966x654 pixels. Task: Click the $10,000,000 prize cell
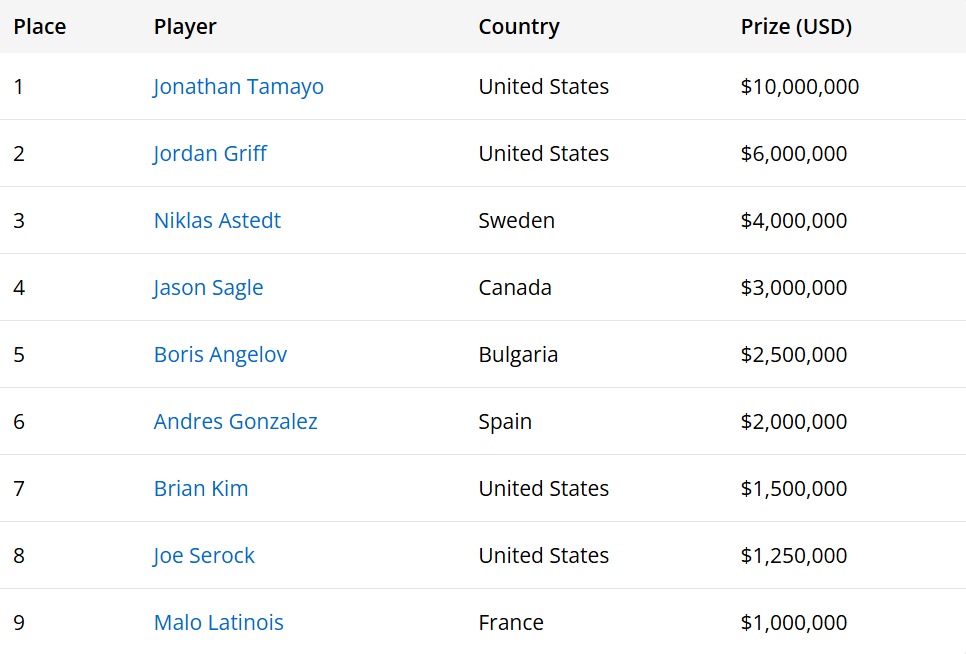click(x=799, y=87)
